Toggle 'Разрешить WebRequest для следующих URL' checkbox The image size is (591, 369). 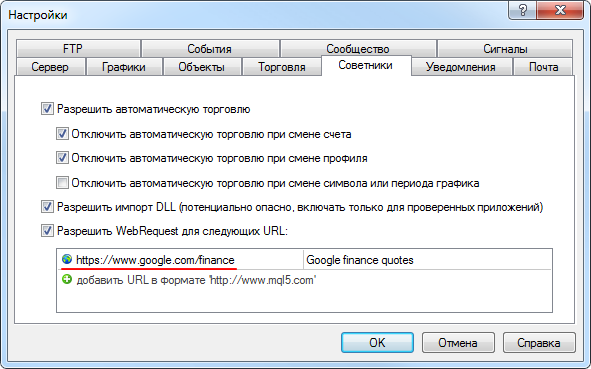pyautogui.click(x=47, y=230)
